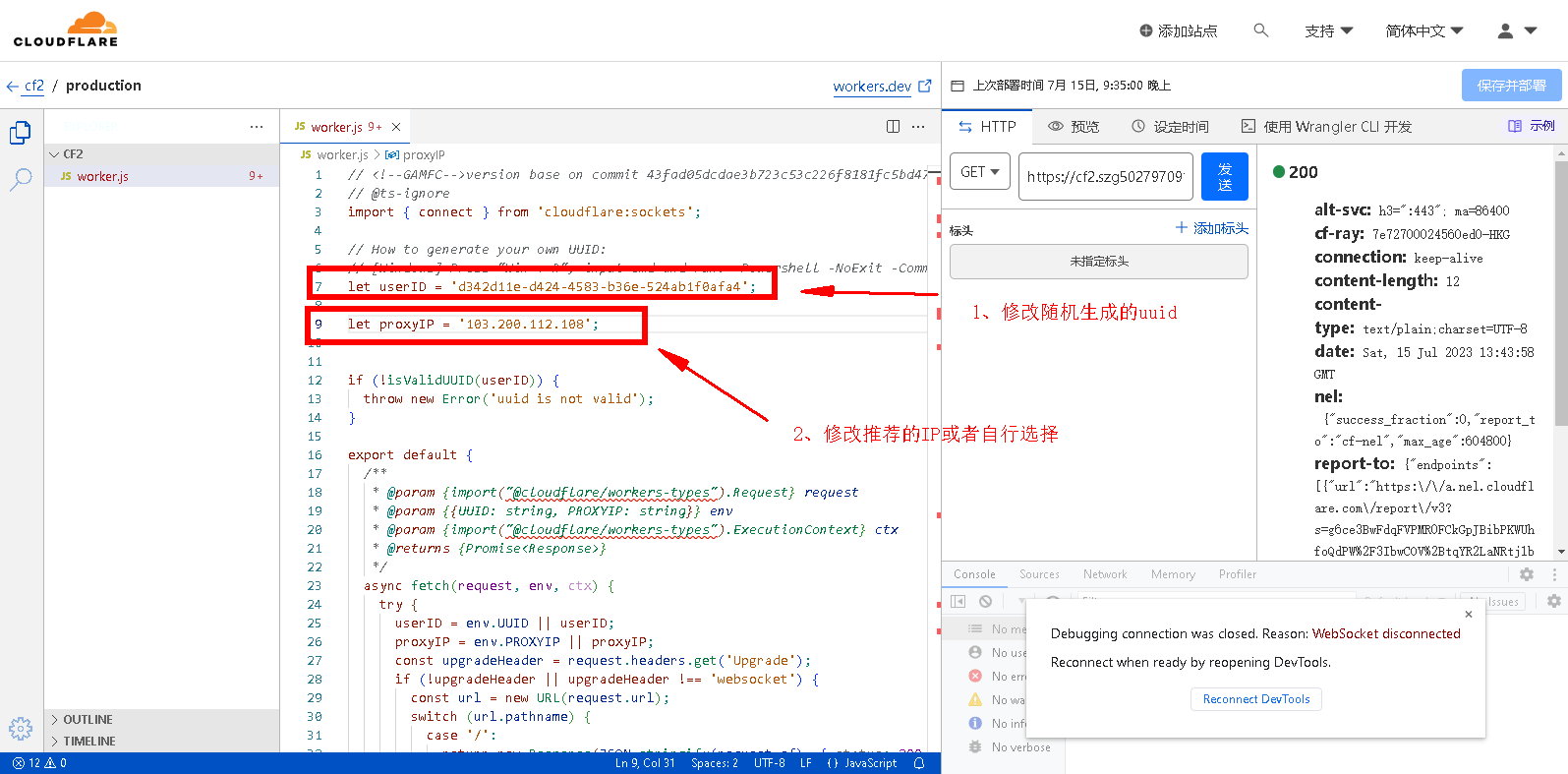Select the Network DevTools tab
The image size is (1568, 774).
pos(1105,574)
